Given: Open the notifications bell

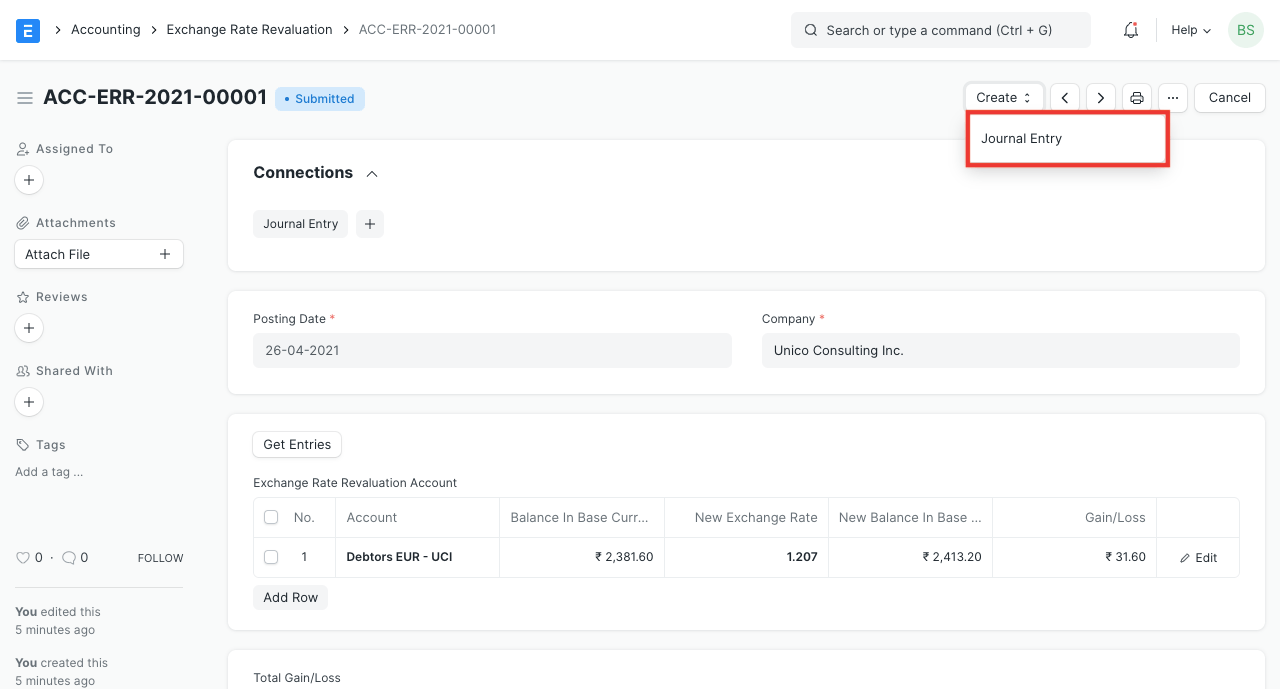Looking at the screenshot, I should tap(1131, 30).
